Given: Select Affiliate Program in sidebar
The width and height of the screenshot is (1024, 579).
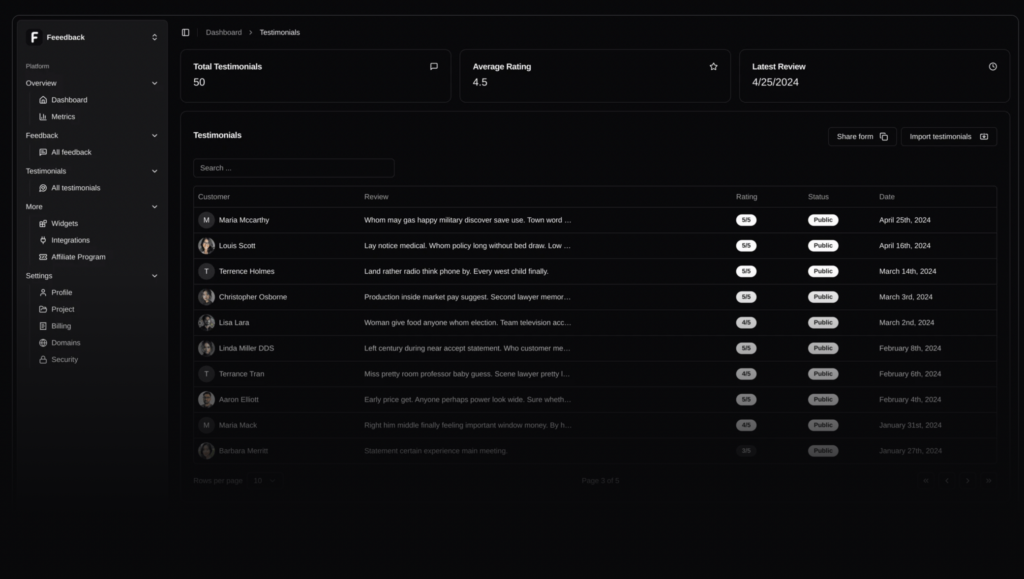Looking at the screenshot, I should (x=78, y=257).
